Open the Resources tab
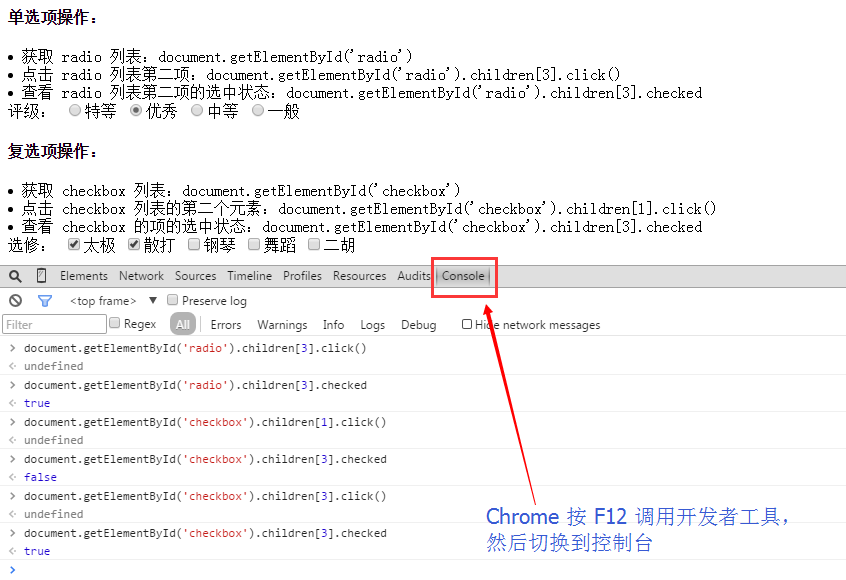846x580 pixels. pos(359,276)
